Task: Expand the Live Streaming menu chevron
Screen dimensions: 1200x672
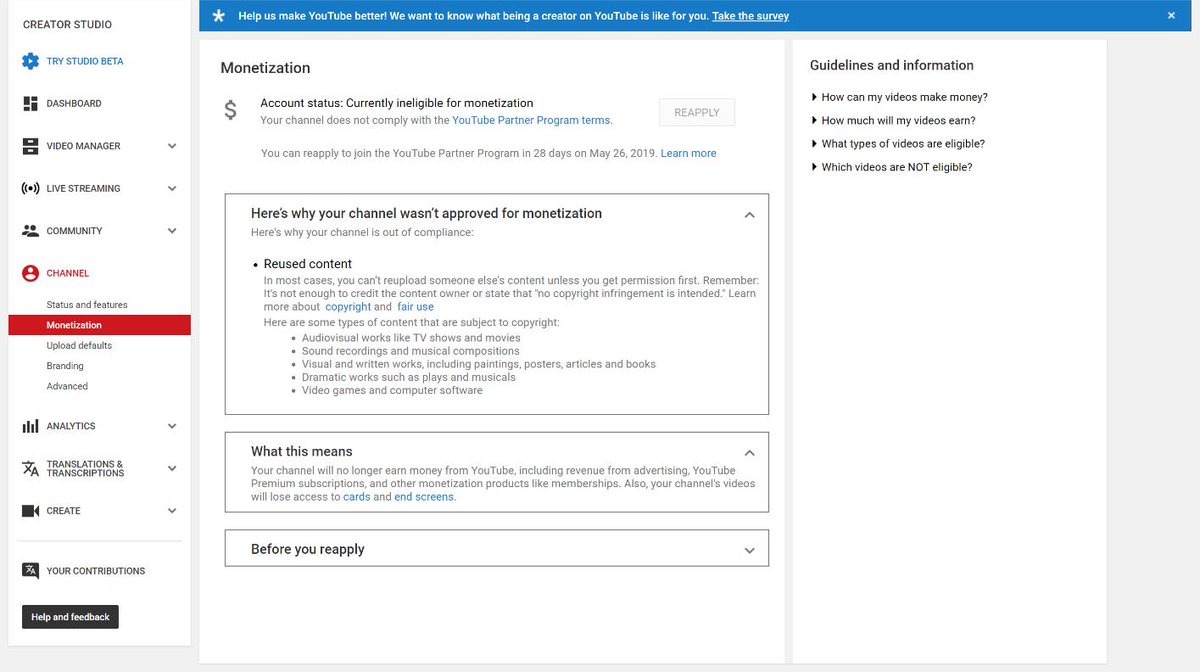Action: (172, 188)
